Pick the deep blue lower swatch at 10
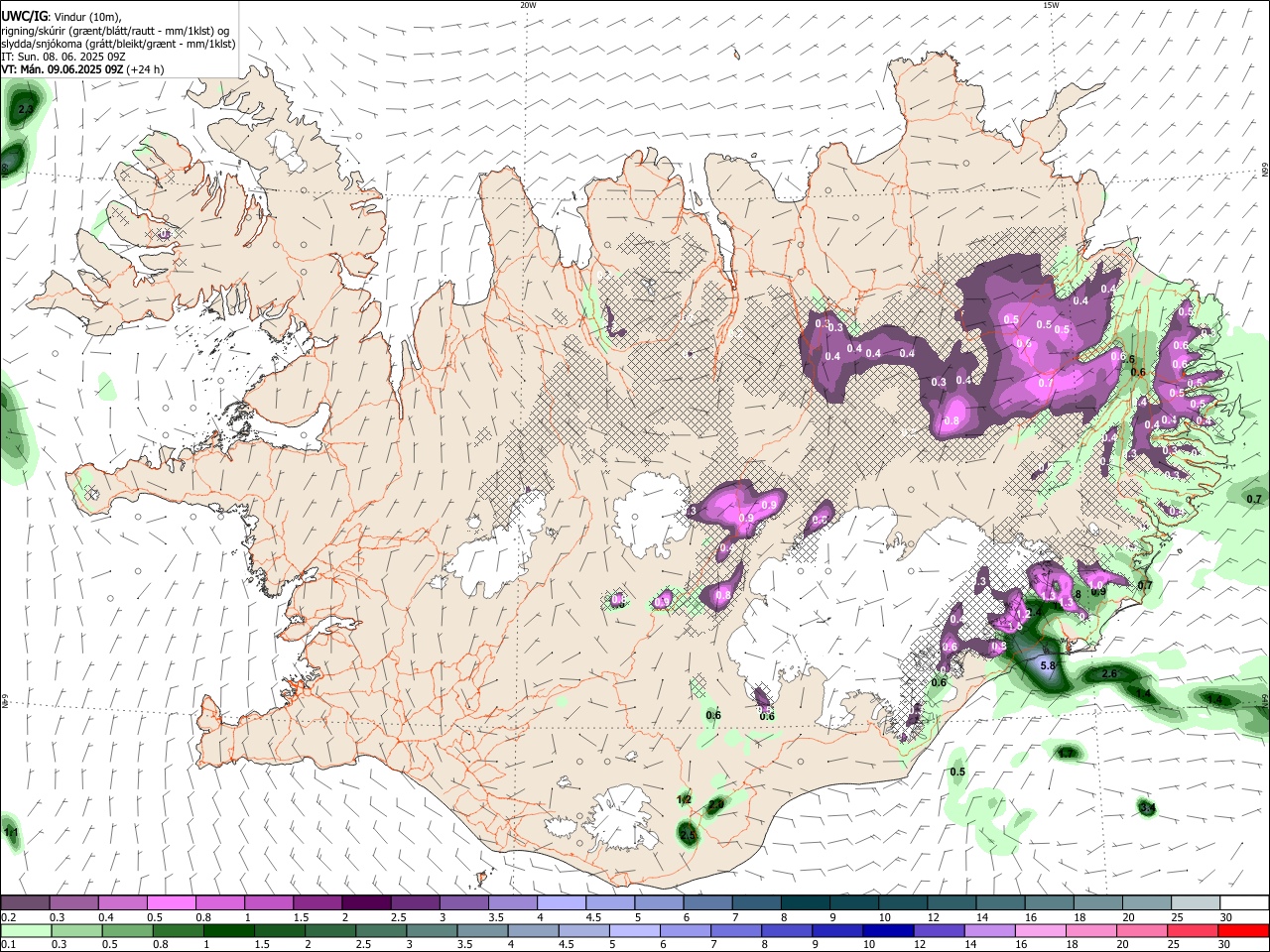The image size is (1270, 952). (x=888, y=930)
